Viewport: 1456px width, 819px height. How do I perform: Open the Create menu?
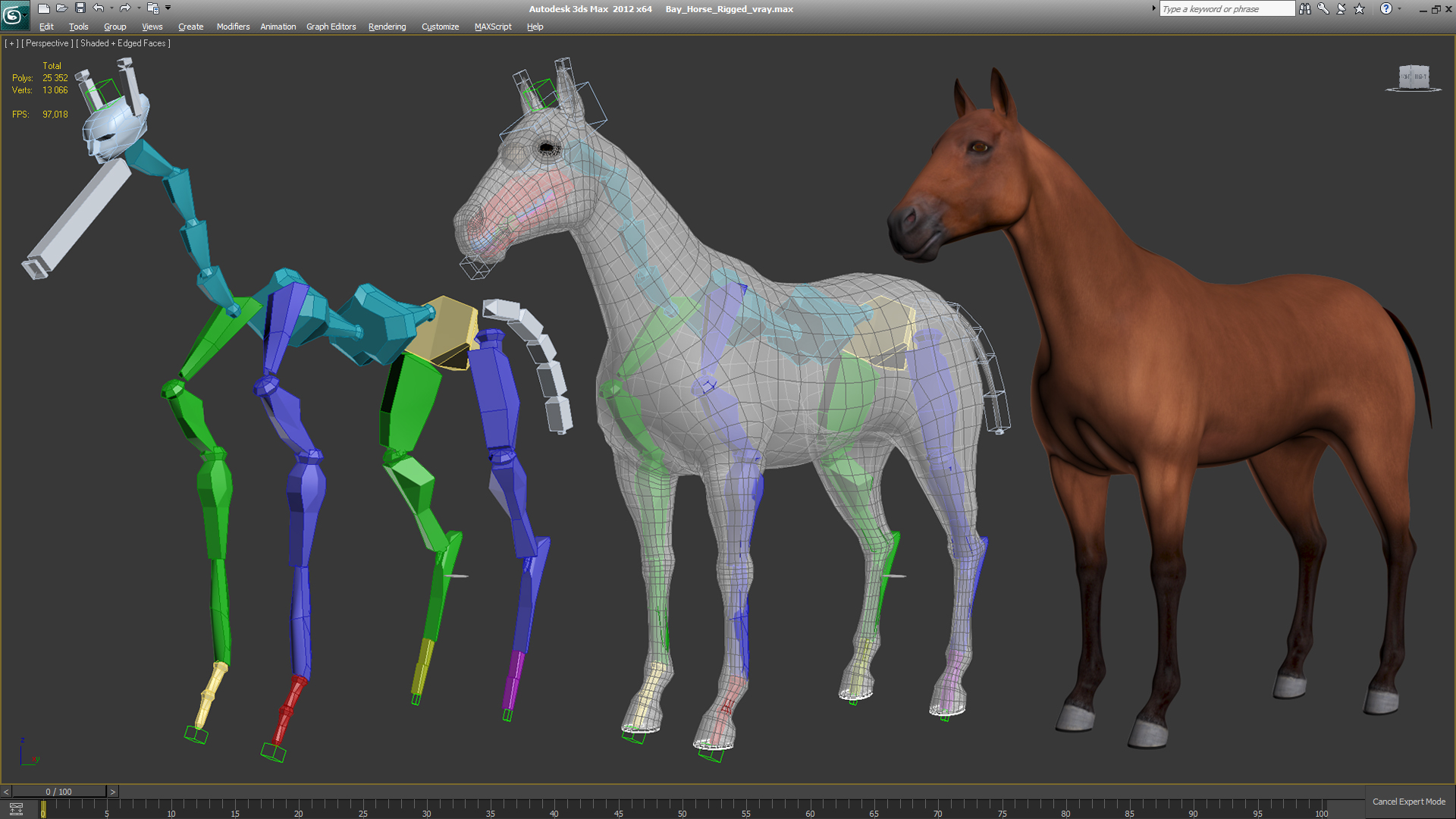191,27
